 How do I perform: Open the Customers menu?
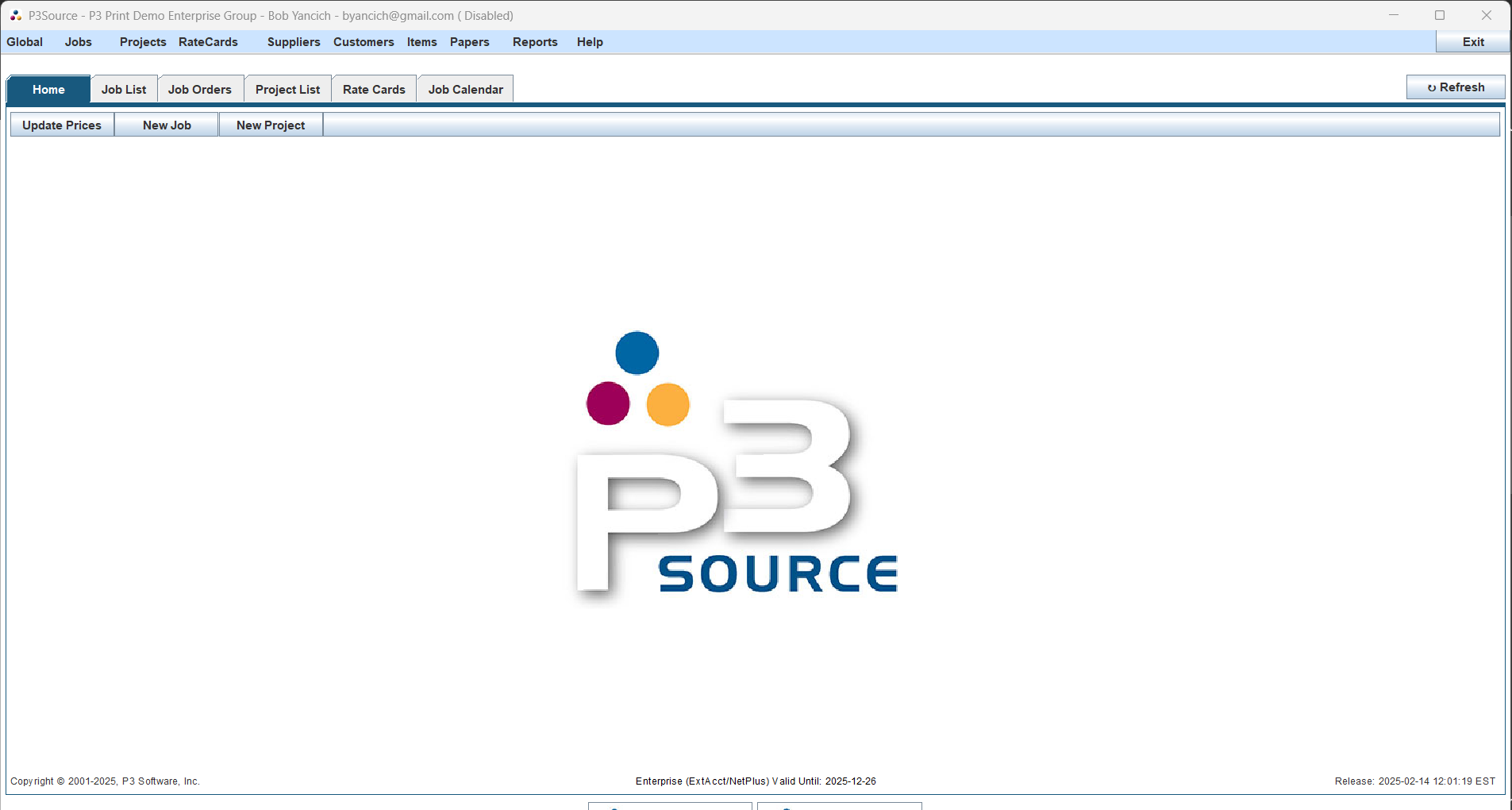tap(364, 42)
